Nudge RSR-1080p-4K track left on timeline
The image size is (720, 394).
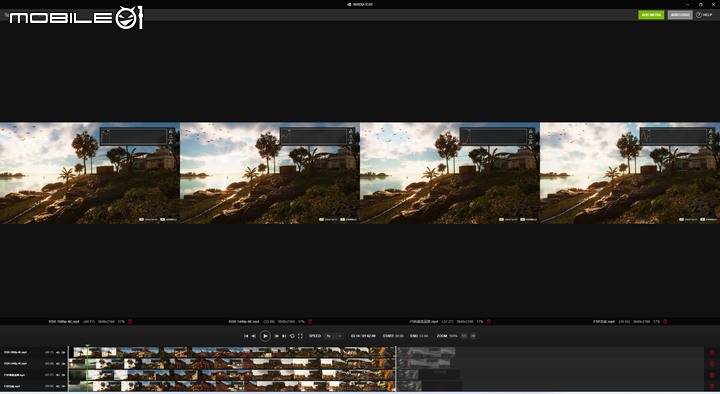point(58,353)
